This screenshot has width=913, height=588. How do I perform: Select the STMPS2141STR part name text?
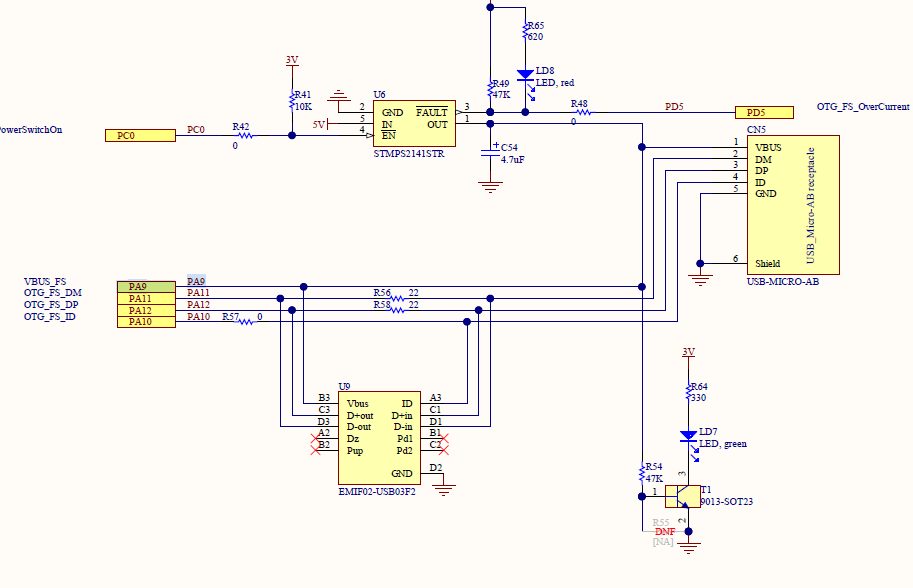click(409, 154)
